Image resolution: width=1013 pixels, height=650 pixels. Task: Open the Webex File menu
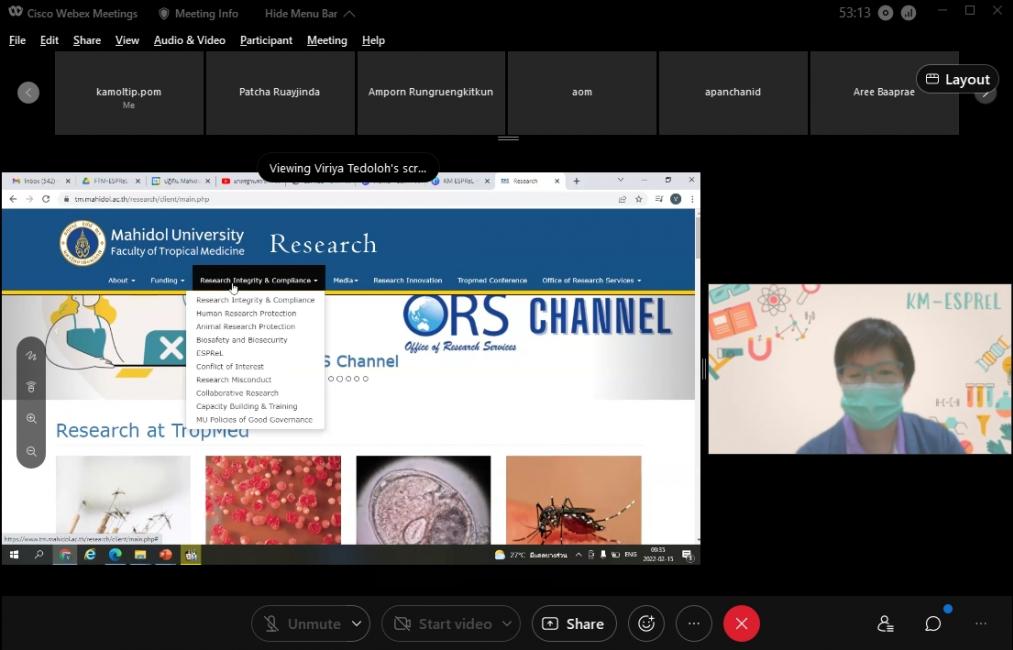point(17,40)
